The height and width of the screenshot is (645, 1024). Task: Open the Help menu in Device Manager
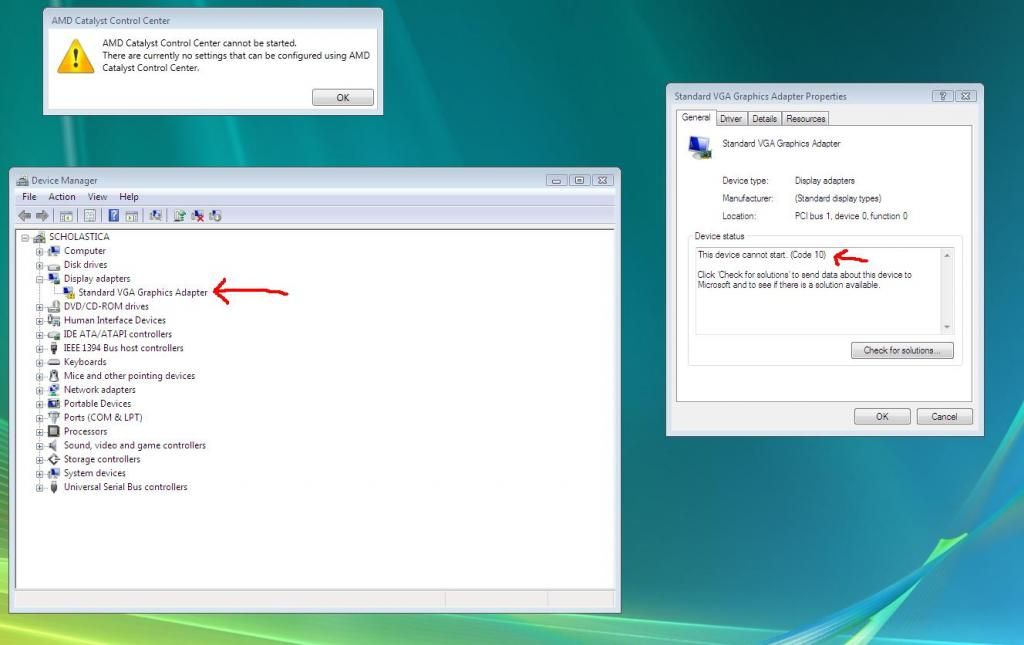pyautogui.click(x=129, y=197)
